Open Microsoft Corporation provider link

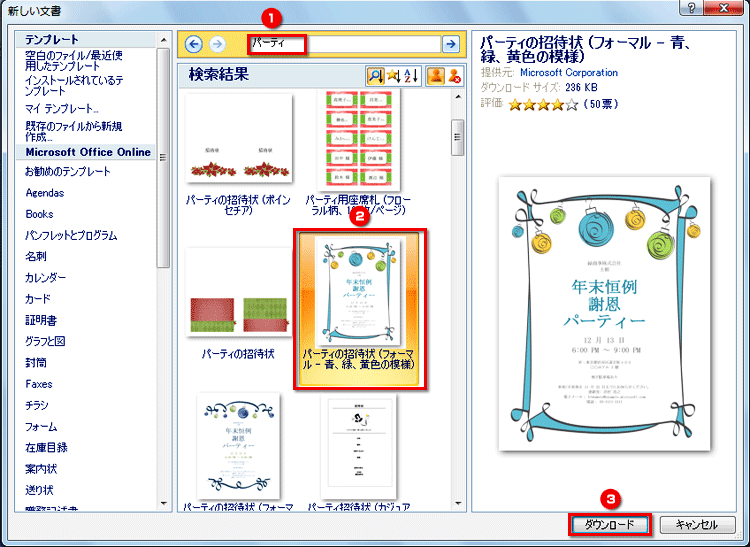pyautogui.click(x=569, y=73)
